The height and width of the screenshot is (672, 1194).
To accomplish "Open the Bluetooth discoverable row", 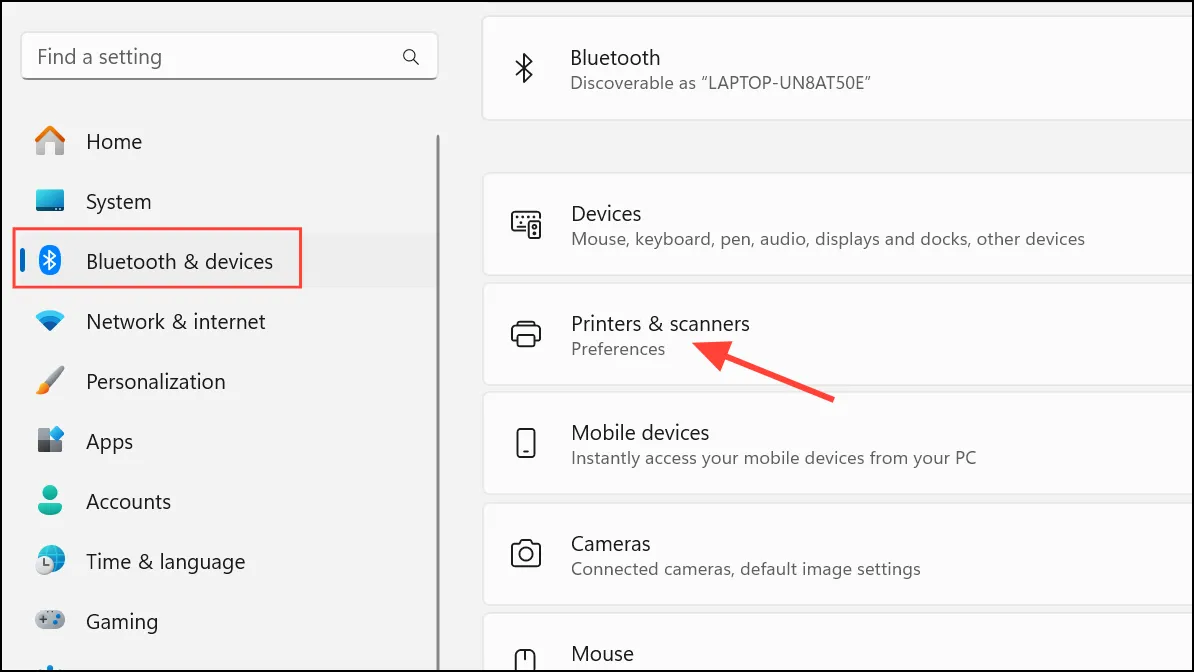I will point(838,69).
